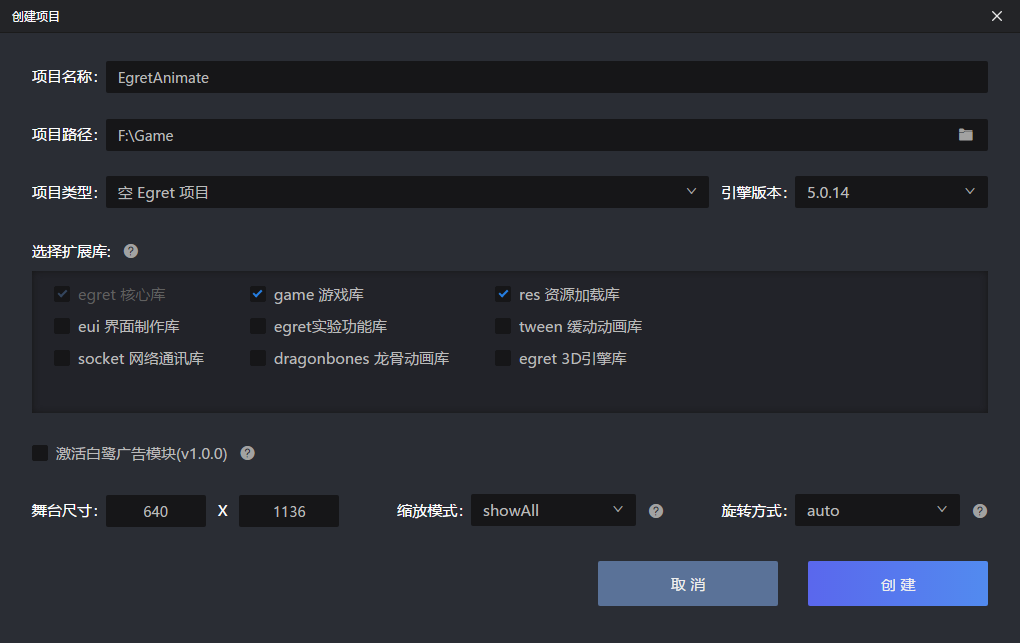Uncheck the res 资源加载库 checkbox
This screenshot has width=1020, height=643.
503,294
